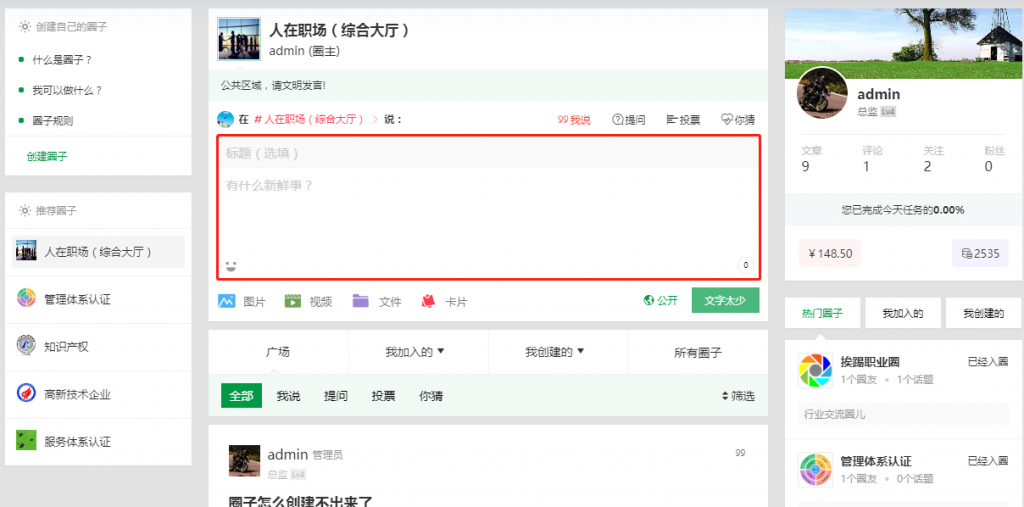Click the small user avatar beside 在
The image size is (1024, 507).
pos(225,119)
